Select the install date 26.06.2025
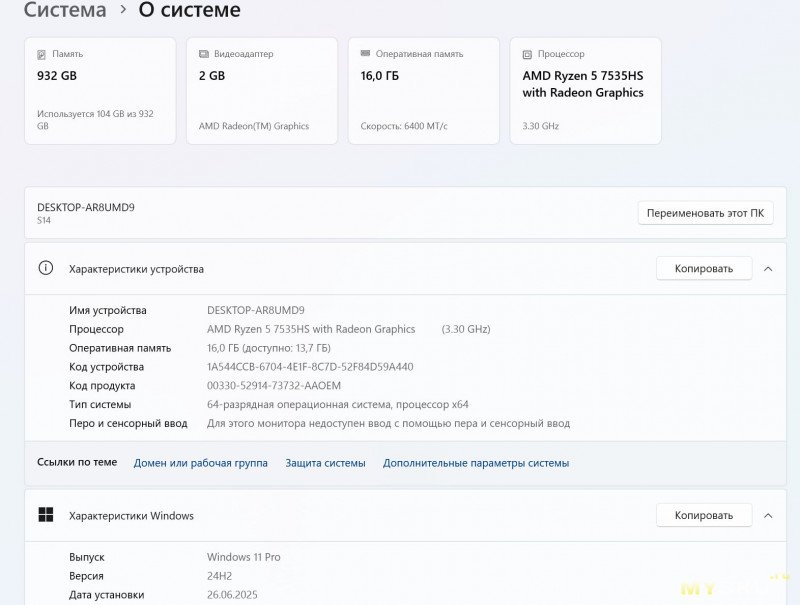Viewport: 800px width, 605px height. 232,595
